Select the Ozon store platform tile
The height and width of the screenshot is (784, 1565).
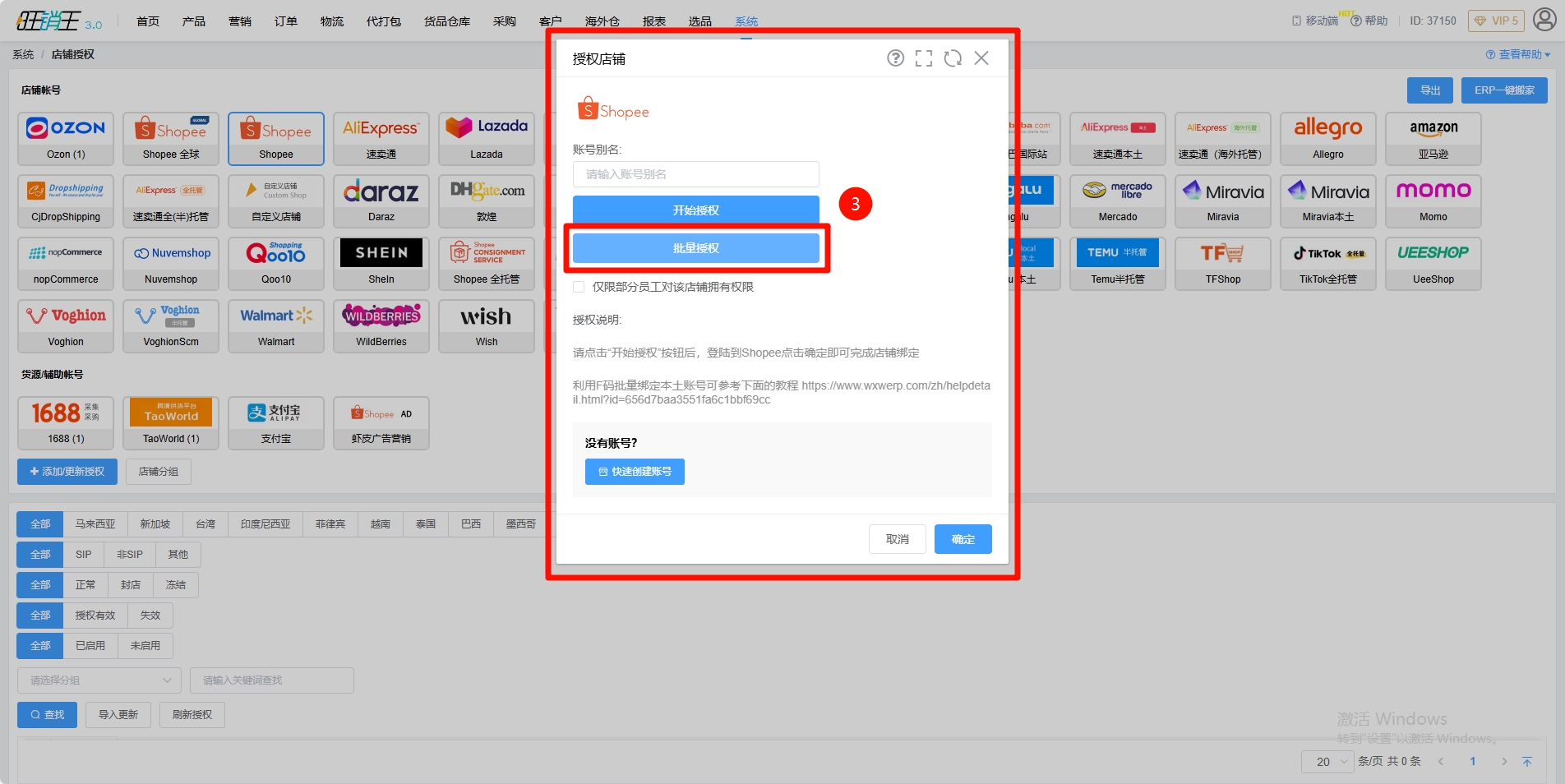click(x=67, y=138)
